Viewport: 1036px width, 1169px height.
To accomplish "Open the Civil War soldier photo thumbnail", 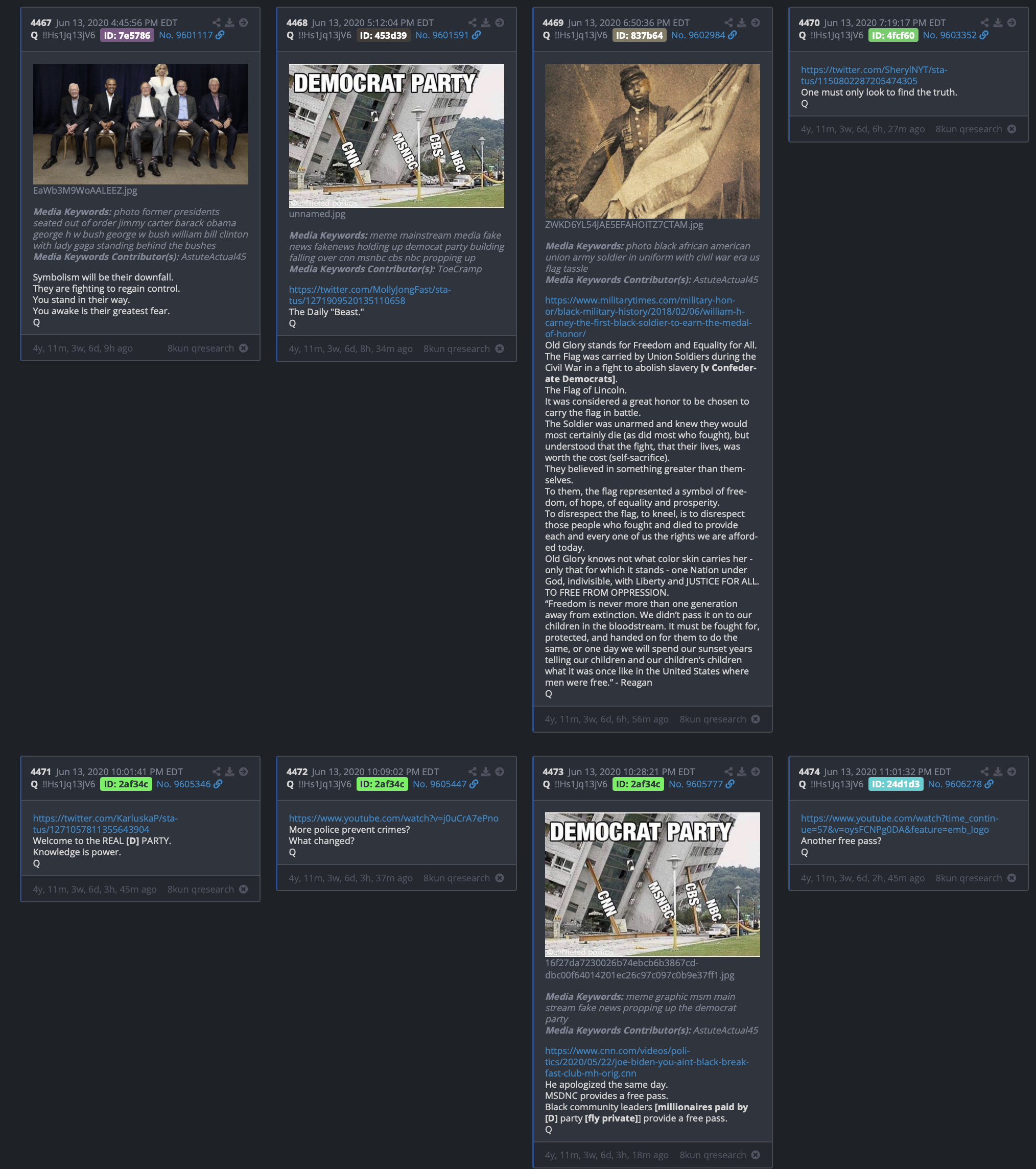I will pos(652,141).
